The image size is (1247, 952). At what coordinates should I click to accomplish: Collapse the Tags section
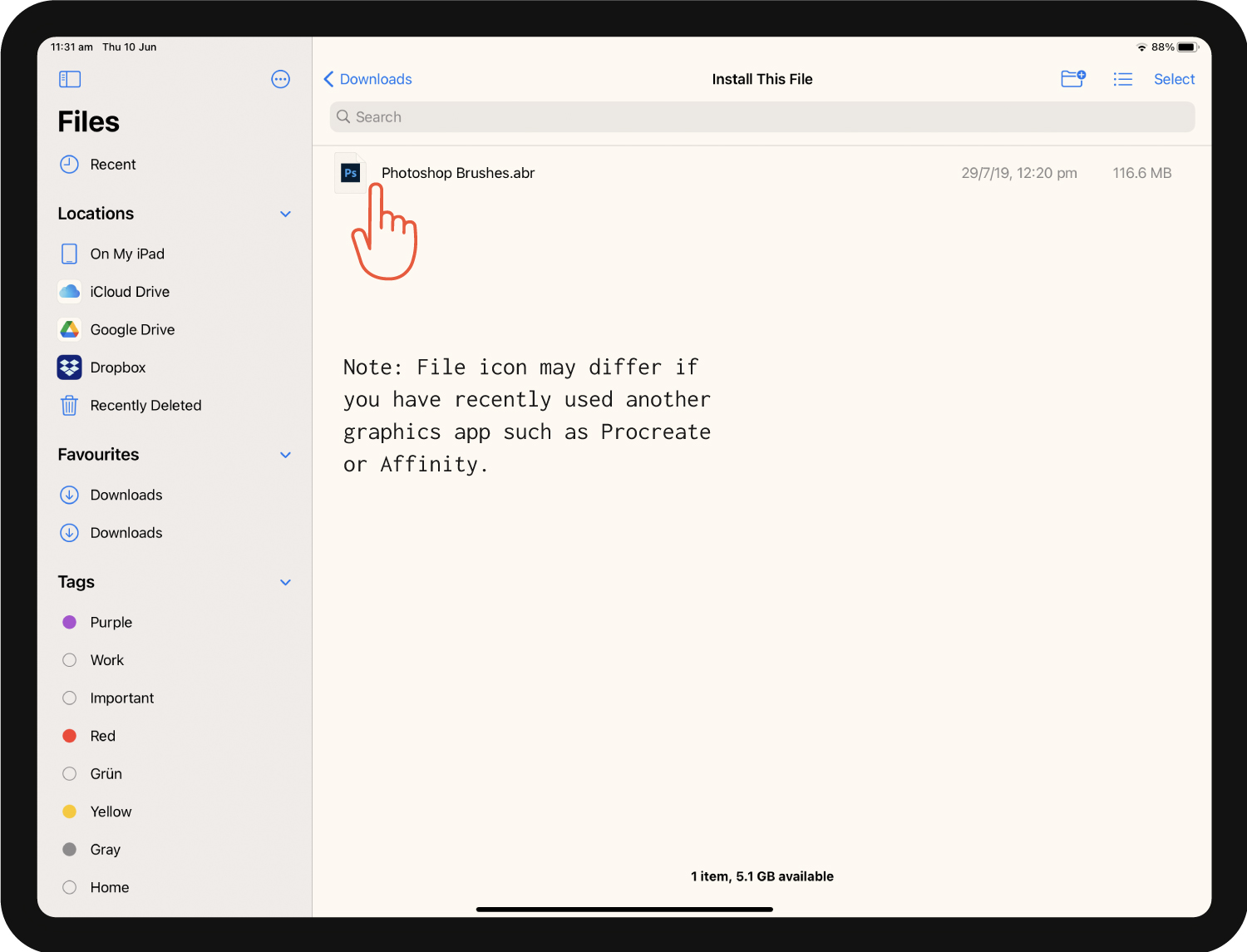286,582
